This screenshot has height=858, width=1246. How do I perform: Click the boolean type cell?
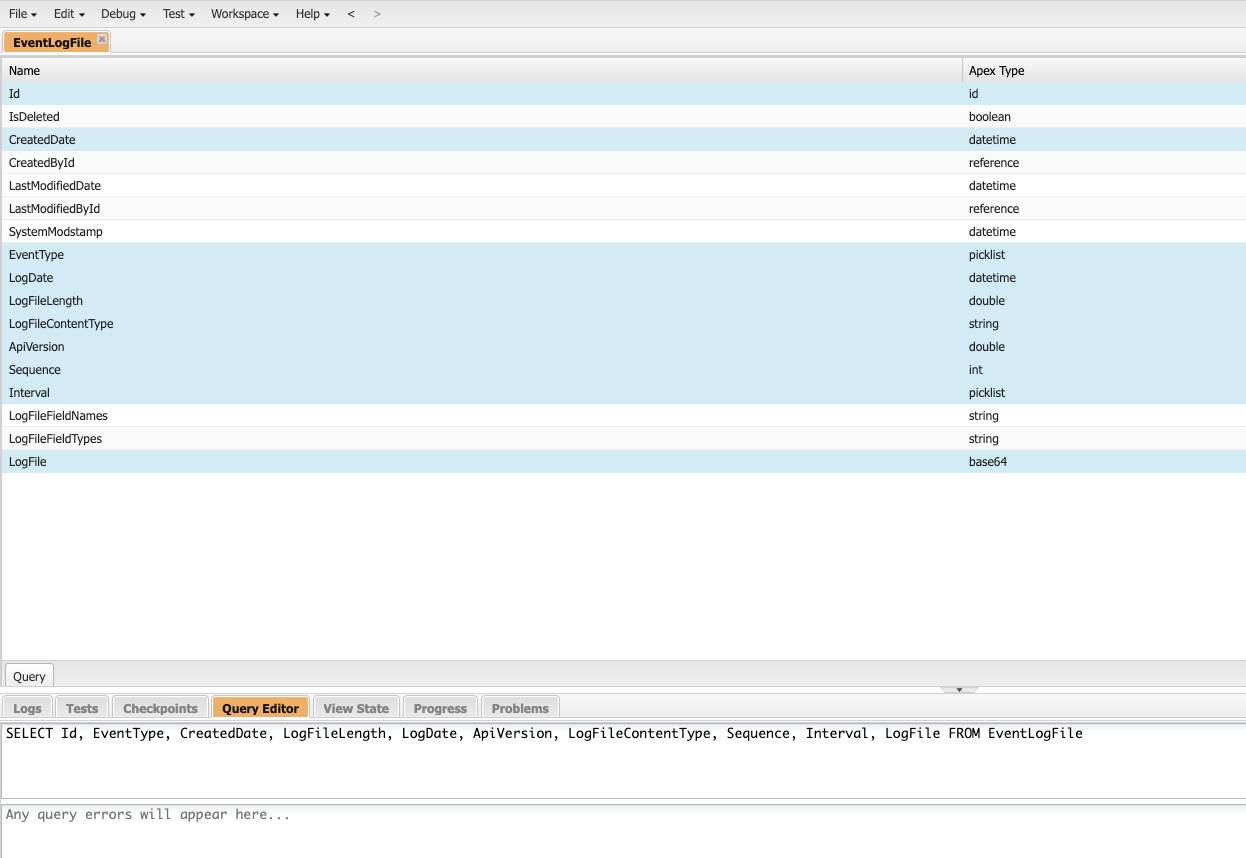tap(1104, 117)
